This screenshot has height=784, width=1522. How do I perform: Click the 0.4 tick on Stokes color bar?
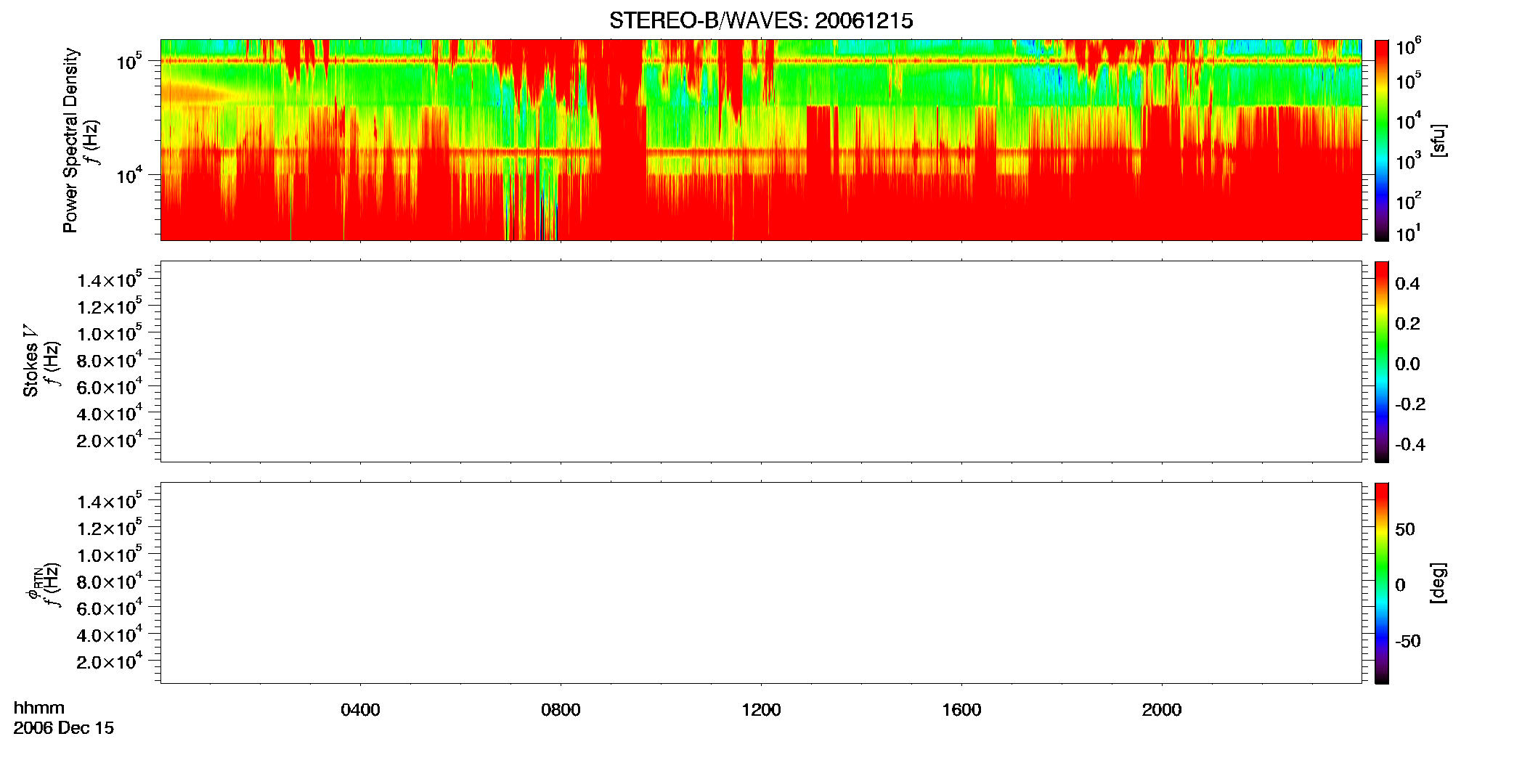point(1407,284)
